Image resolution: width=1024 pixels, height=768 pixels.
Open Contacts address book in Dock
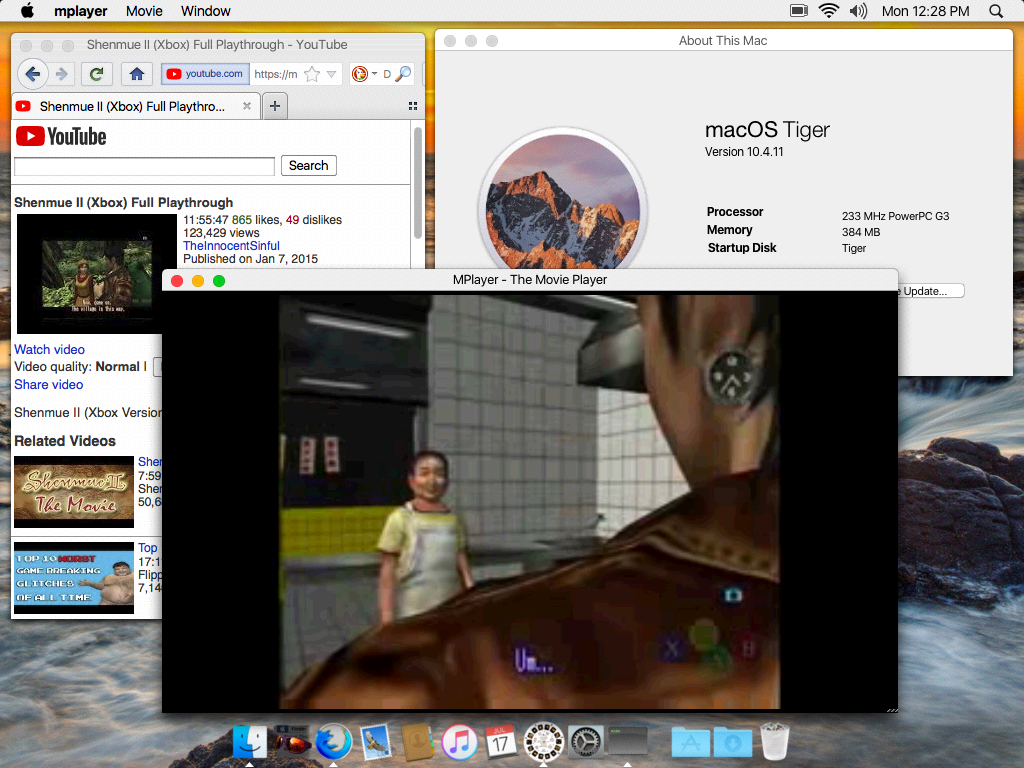tap(417, 742)
